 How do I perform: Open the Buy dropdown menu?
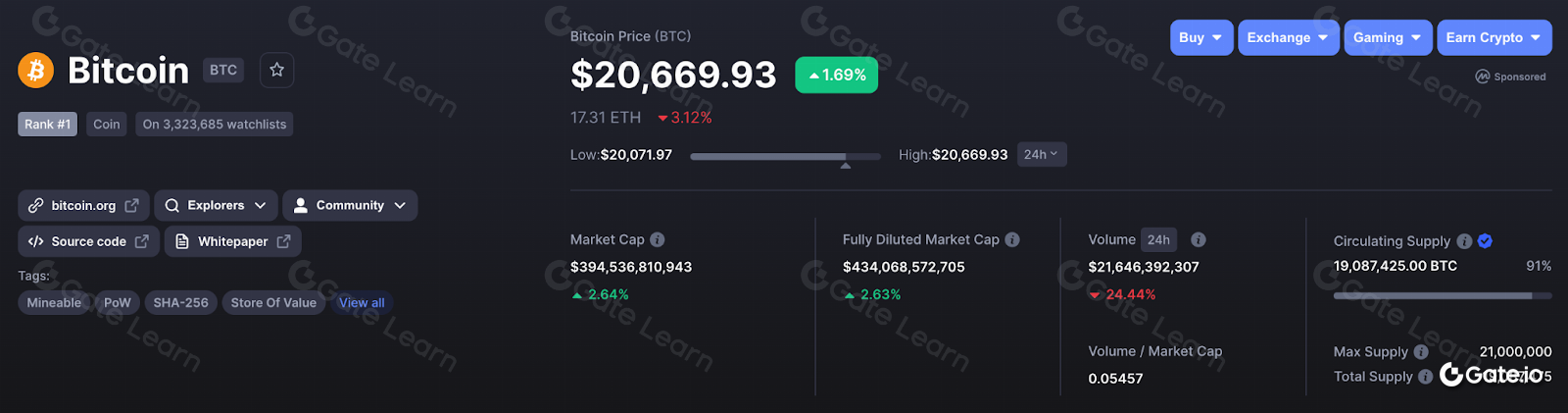tap(1200, 37)
